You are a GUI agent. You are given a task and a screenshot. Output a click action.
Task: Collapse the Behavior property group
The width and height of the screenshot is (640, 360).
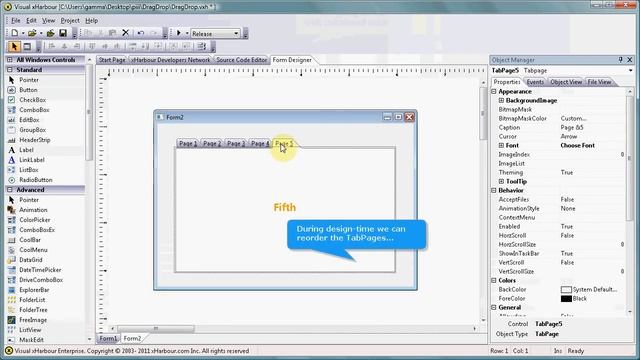click(x=494, y=190)
